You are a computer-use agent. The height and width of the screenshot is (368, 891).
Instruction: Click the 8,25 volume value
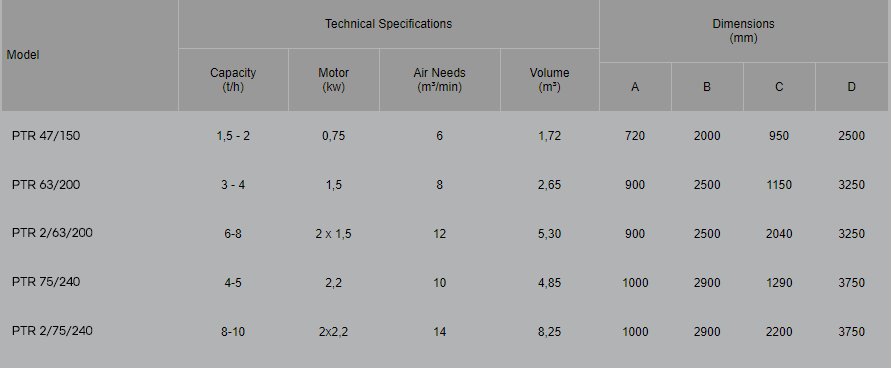[549, 332]
